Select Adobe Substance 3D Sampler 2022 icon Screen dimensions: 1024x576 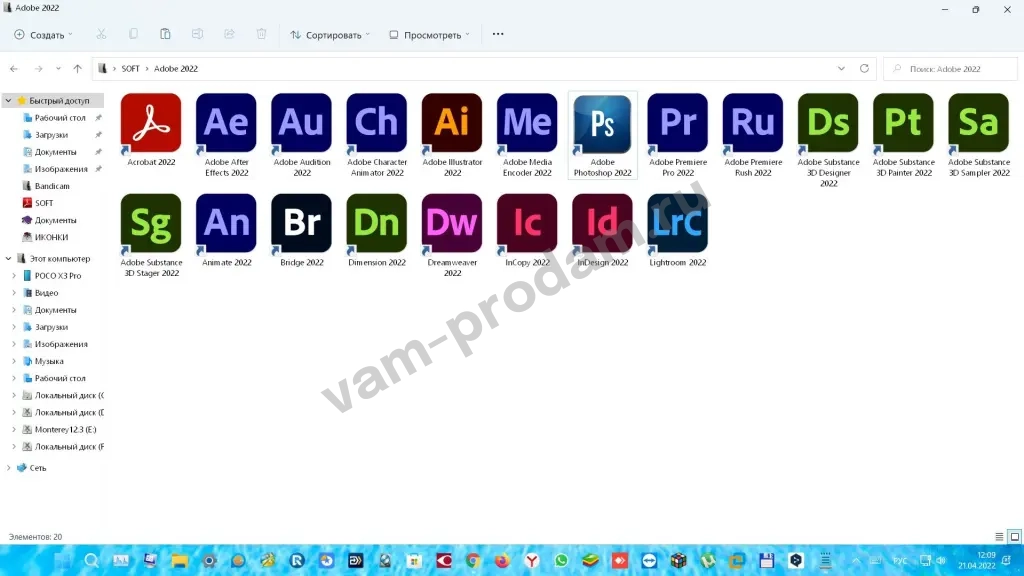click(978, 123)
